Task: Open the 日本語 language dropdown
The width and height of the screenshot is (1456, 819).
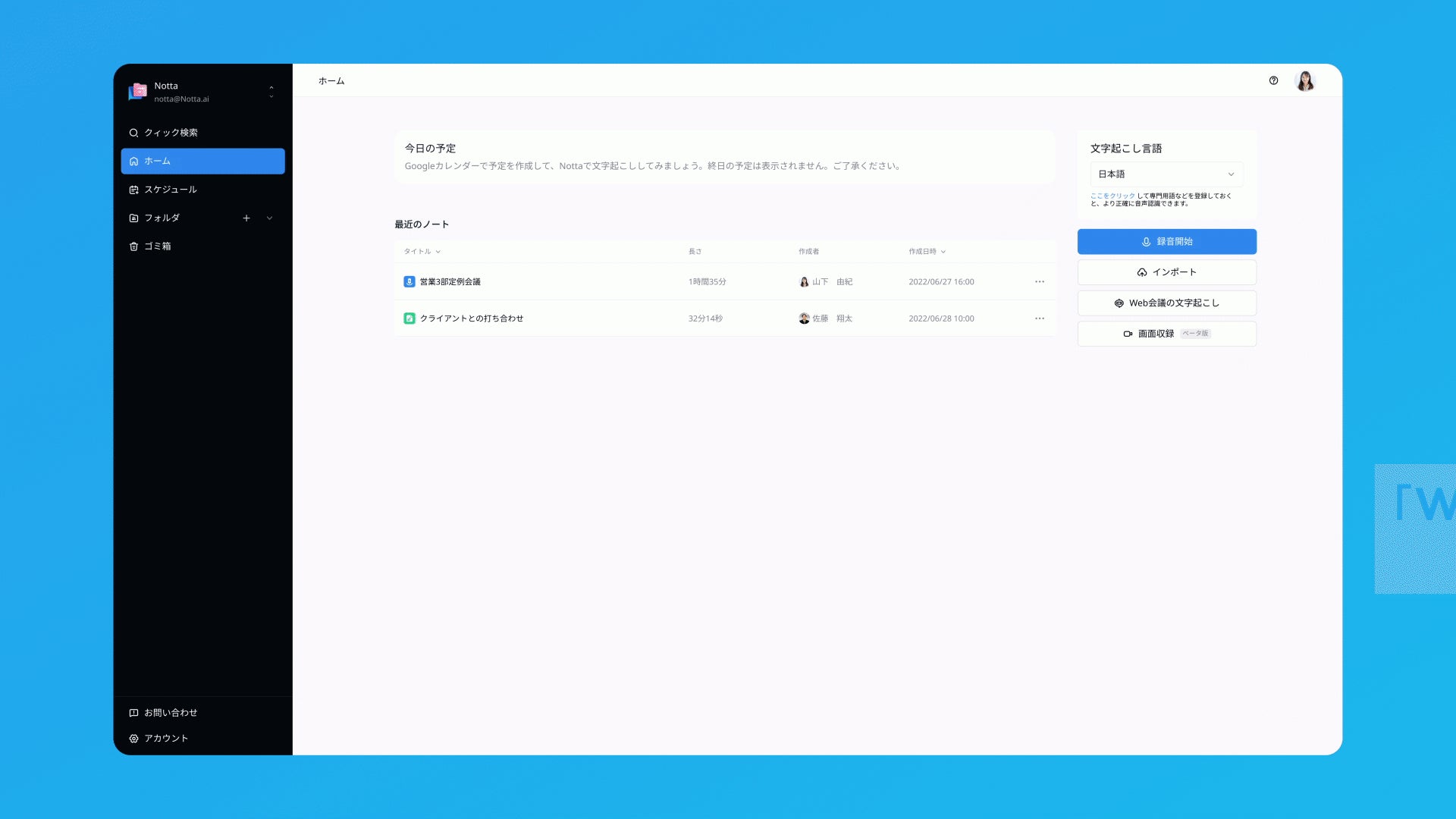Action: point(1166,174)
